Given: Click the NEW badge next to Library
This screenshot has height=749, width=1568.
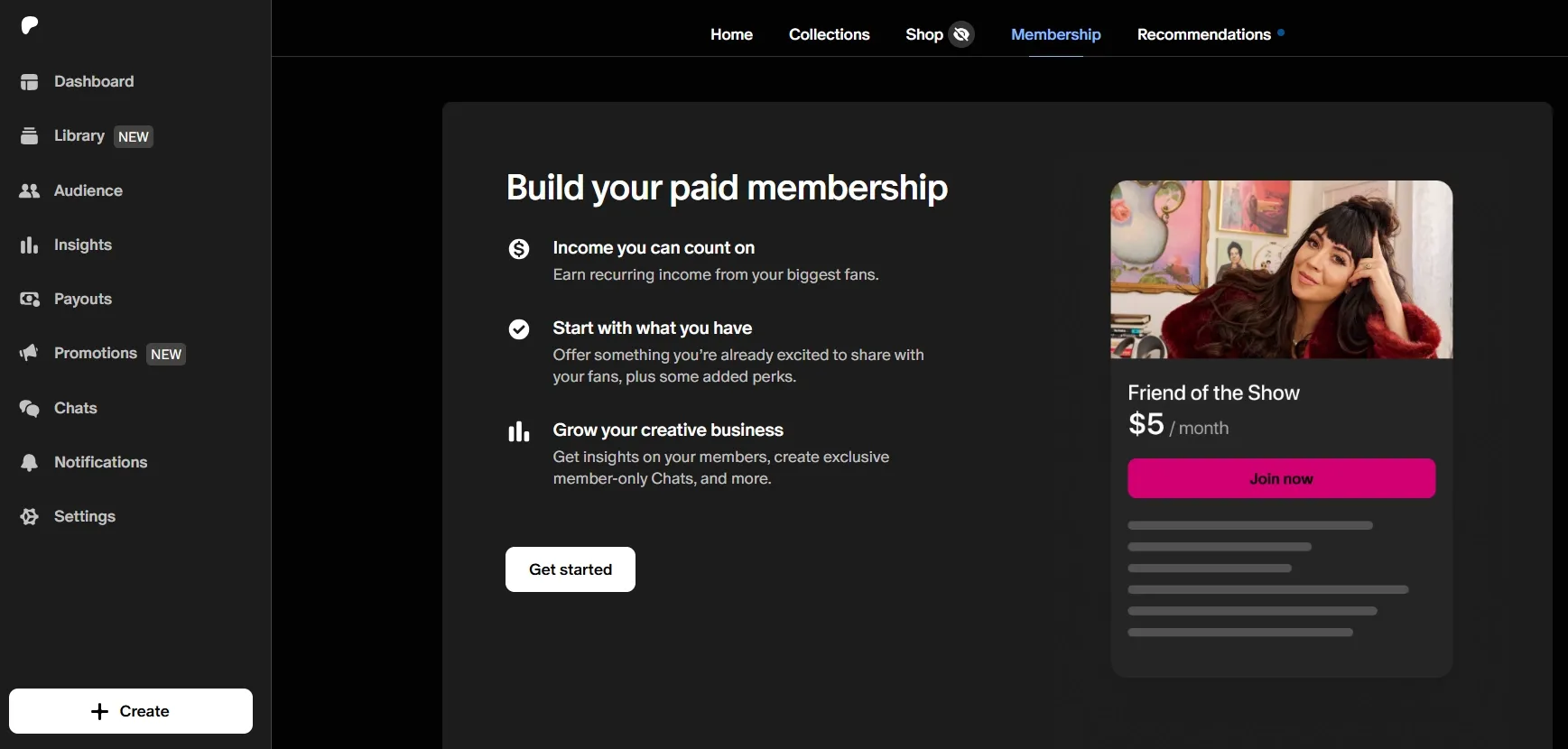Looking at the screenshot, I should 134,137.
